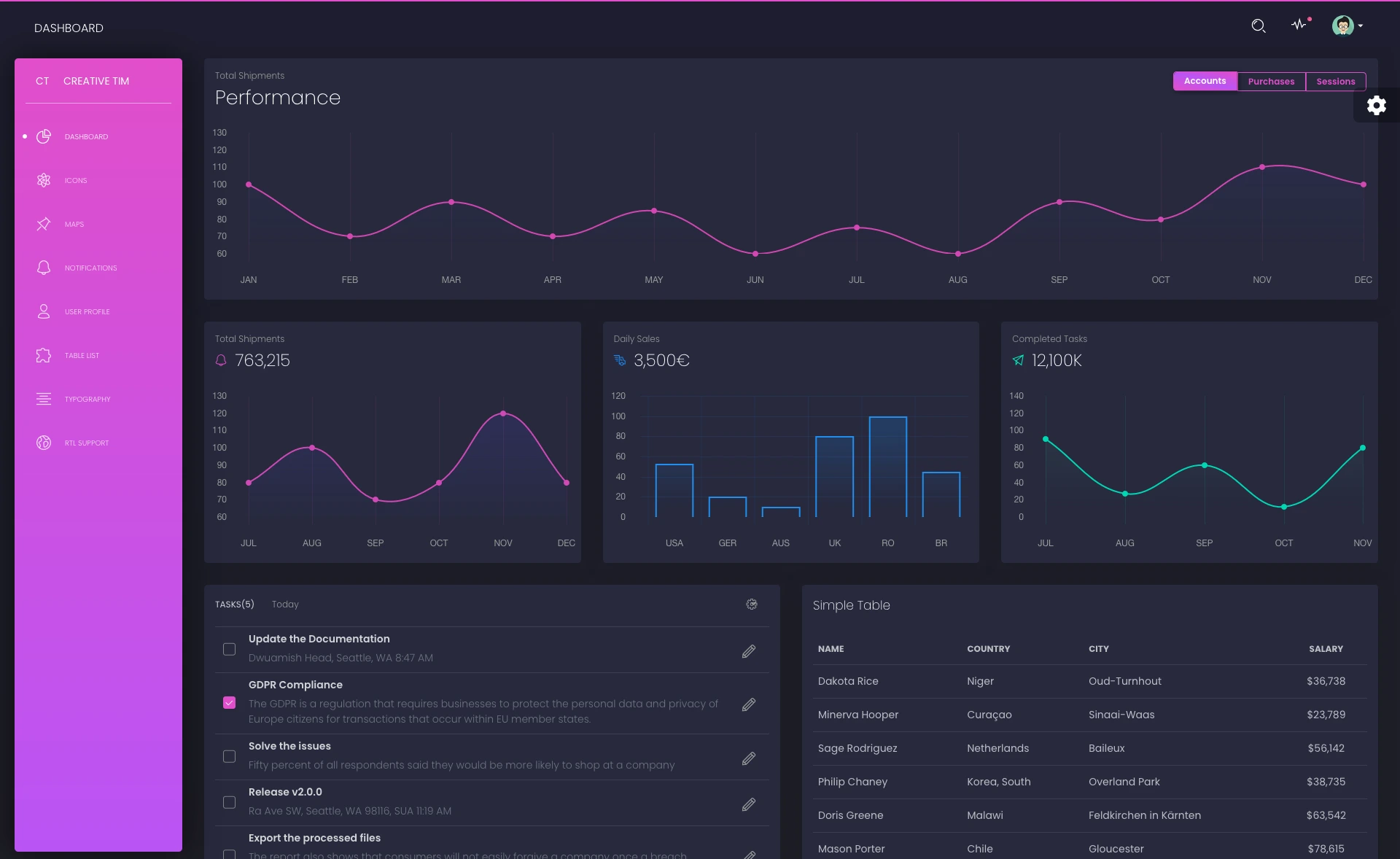
Task: Open the settings gear on the right edge
Action: (1377, 105)
